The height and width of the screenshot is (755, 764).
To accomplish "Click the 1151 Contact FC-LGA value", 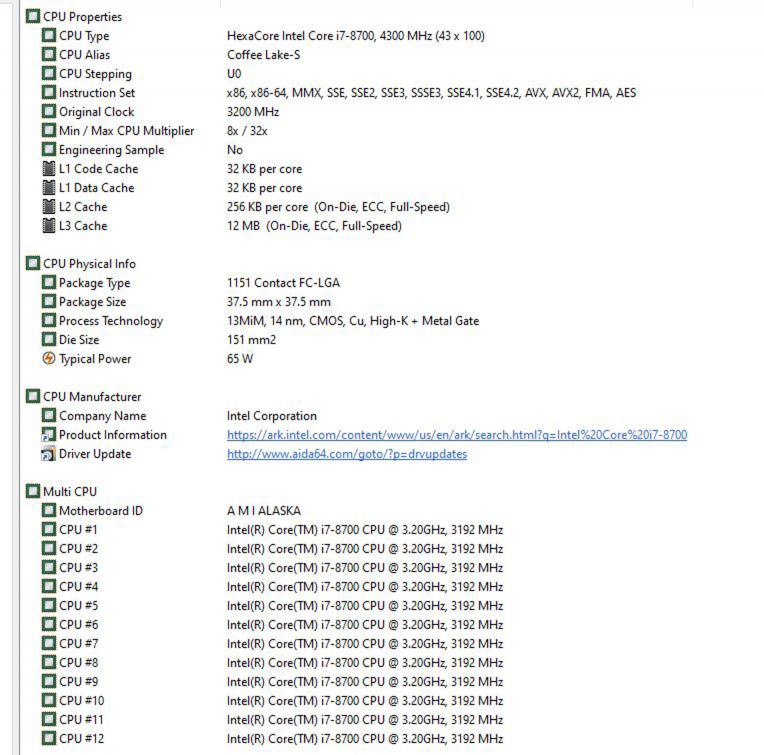I will [283, 283].
